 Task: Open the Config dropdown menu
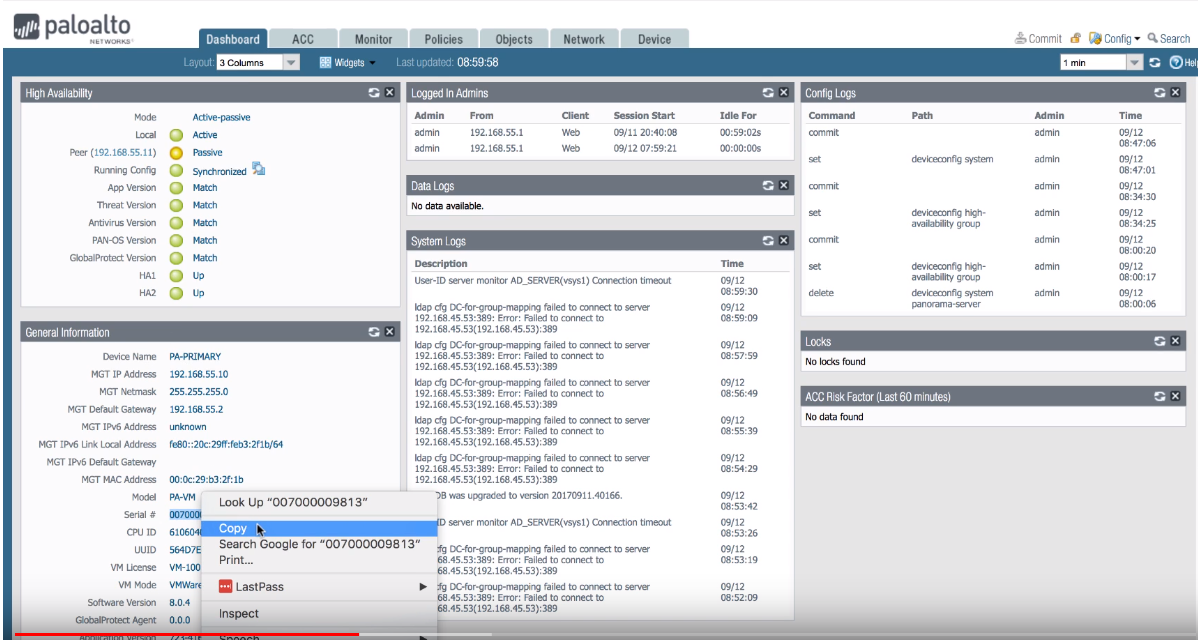tap(1115, 39)
